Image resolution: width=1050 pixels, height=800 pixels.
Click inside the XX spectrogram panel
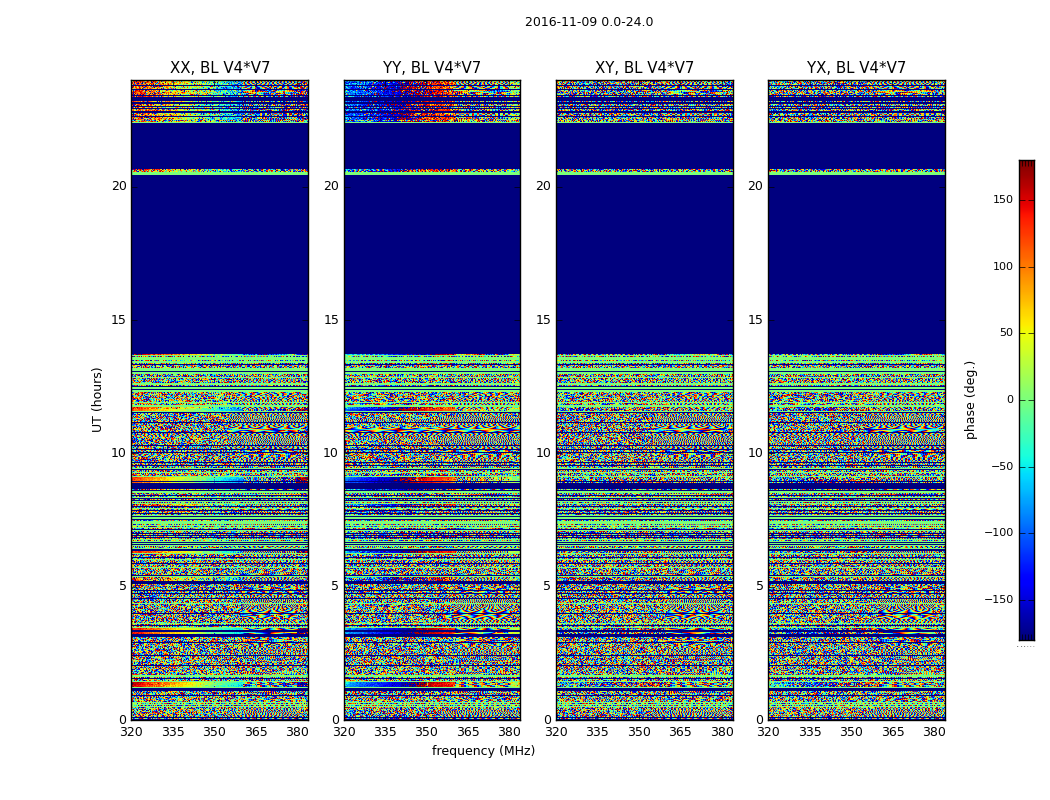click(x=220, y=400)
